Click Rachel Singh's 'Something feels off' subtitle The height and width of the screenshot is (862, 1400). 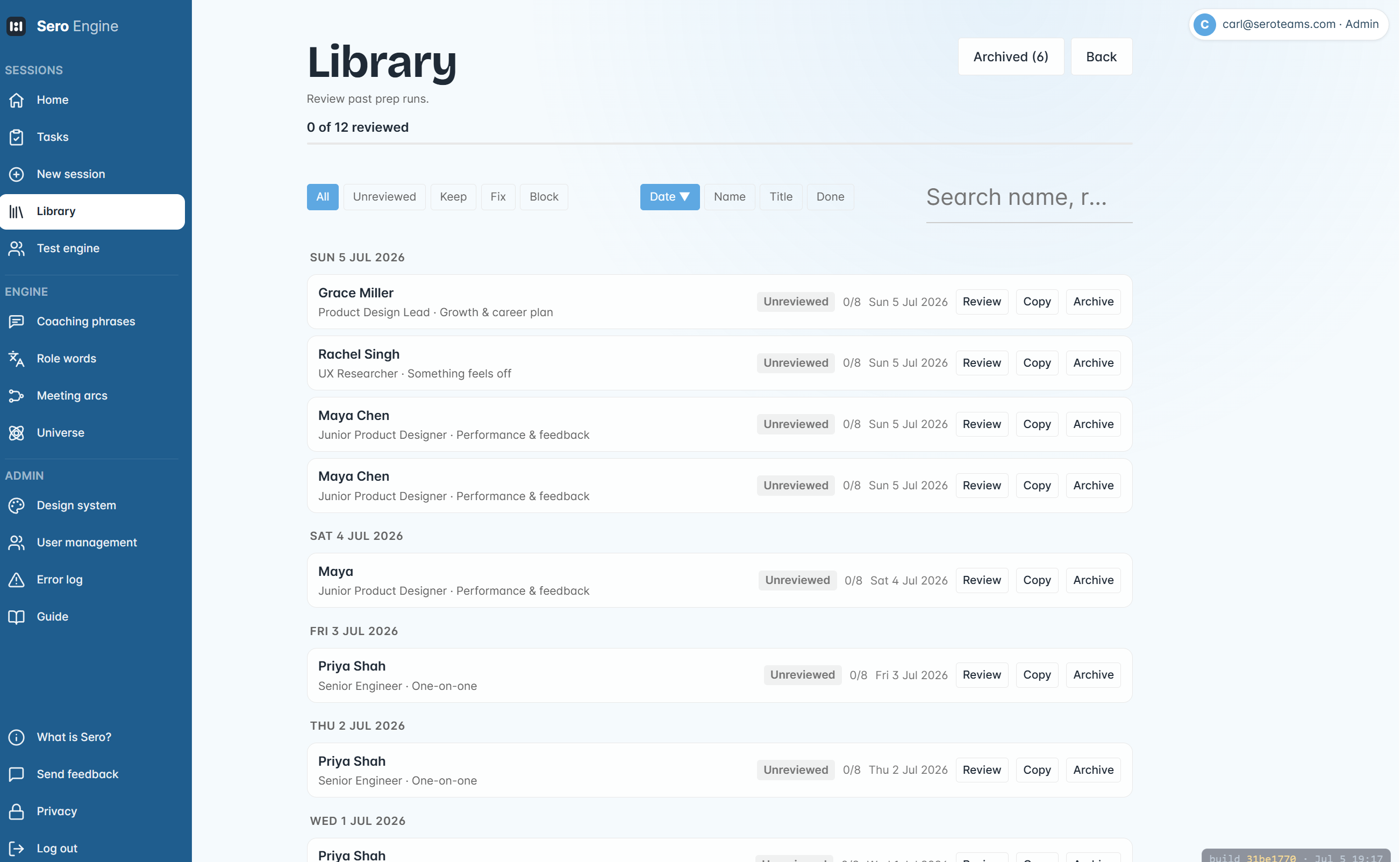[x=459, y=373]
